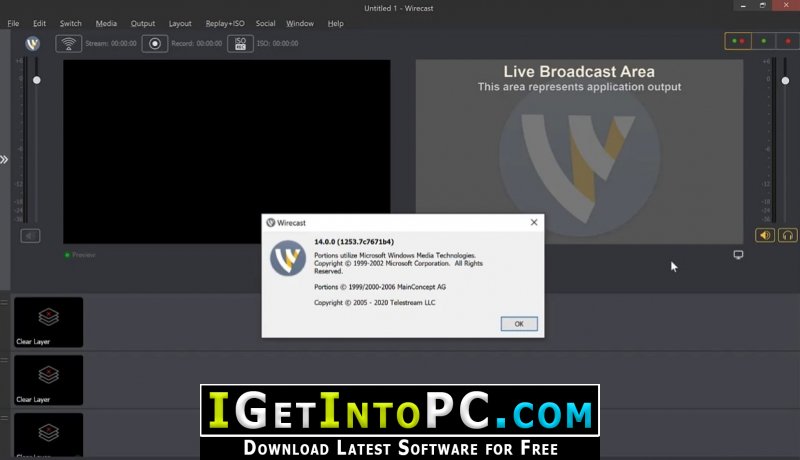Toggle the yellow live speaker output button
Image resolution: width=800 pixels, height=460 pixels.
[x=765, y=235]
